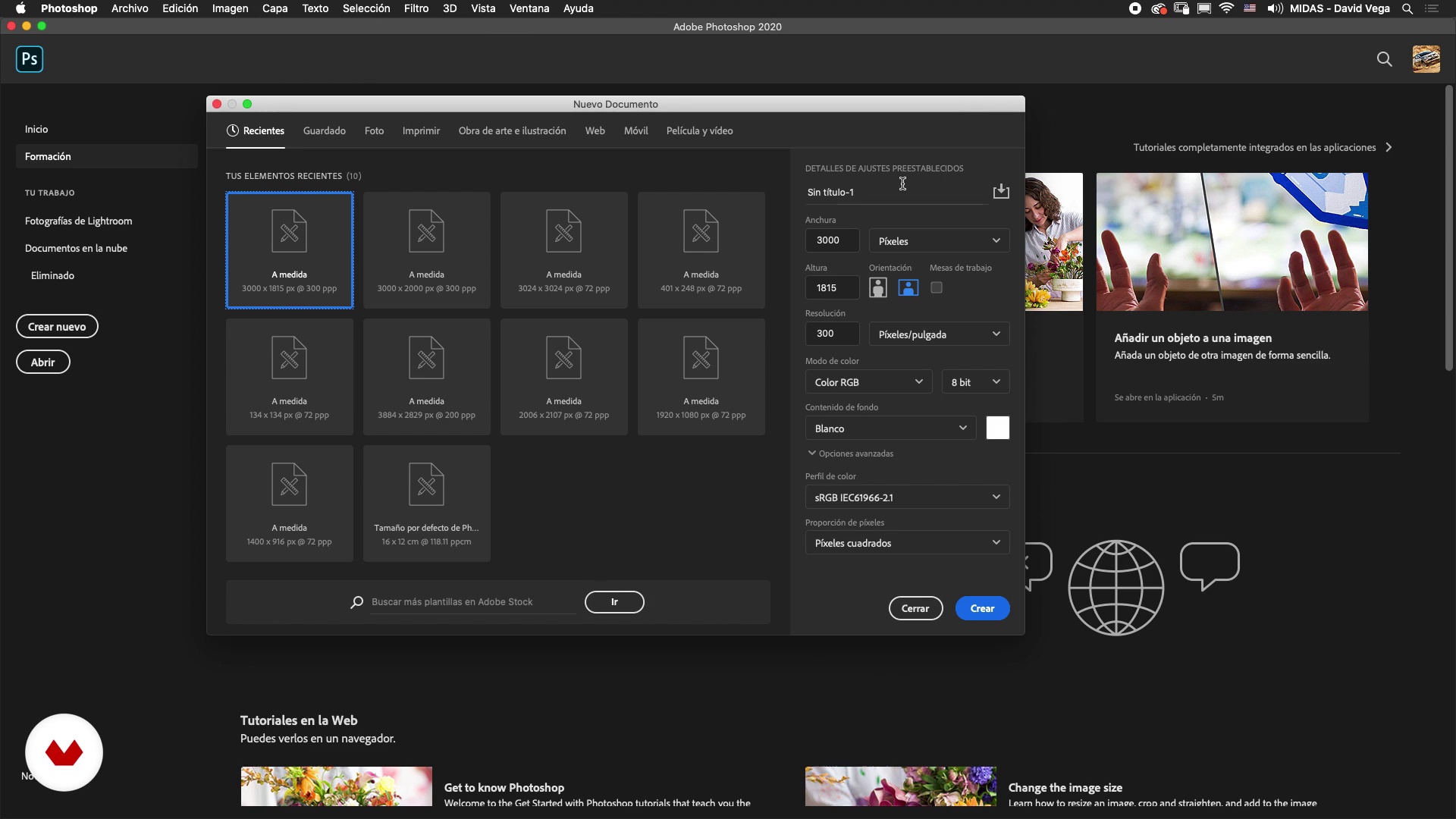
Task: Select Tamaño por defecto de Photoshop preset
Action: click(x=426, y=504)
